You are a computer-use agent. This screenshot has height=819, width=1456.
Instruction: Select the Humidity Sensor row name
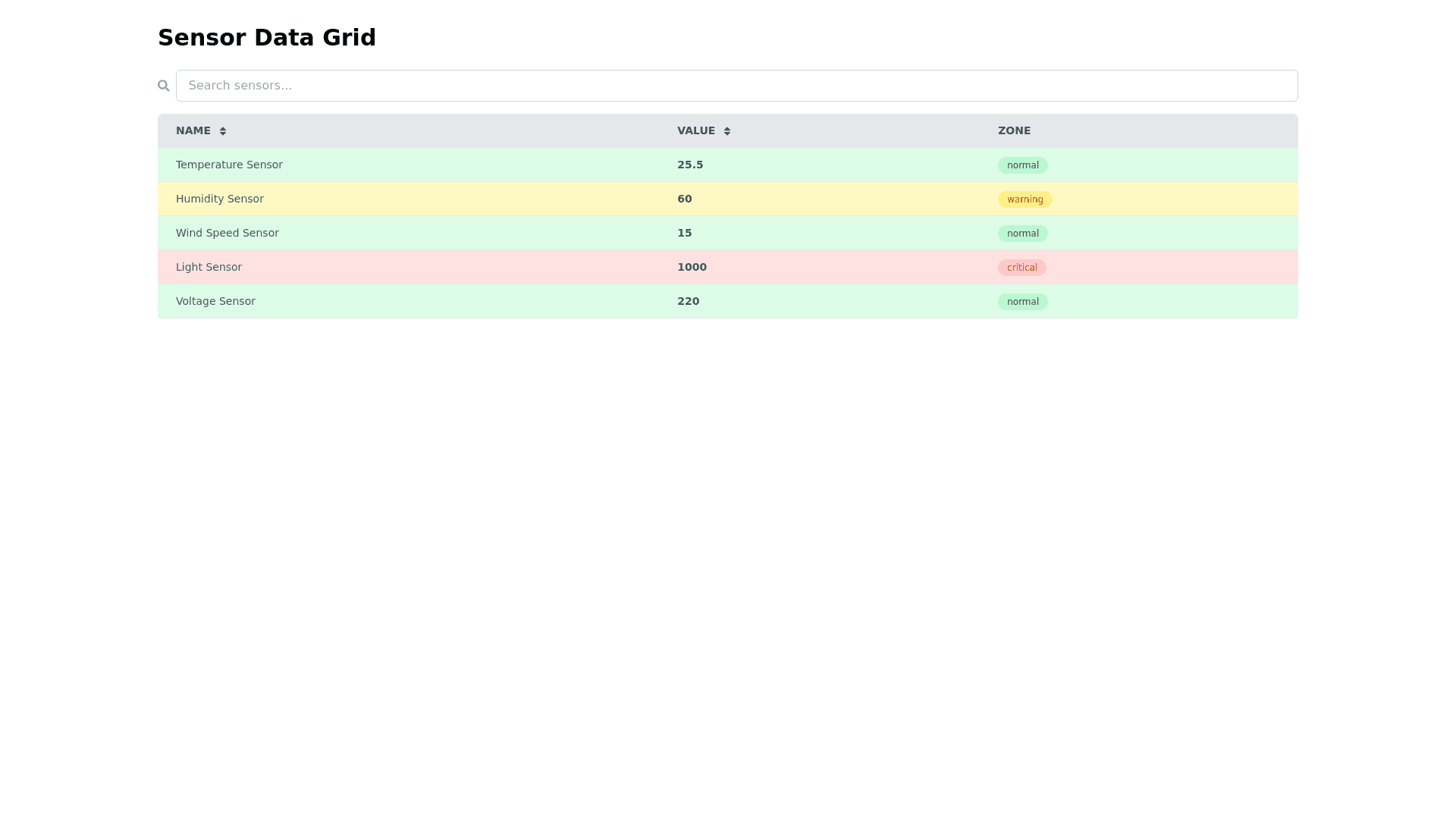220,199
